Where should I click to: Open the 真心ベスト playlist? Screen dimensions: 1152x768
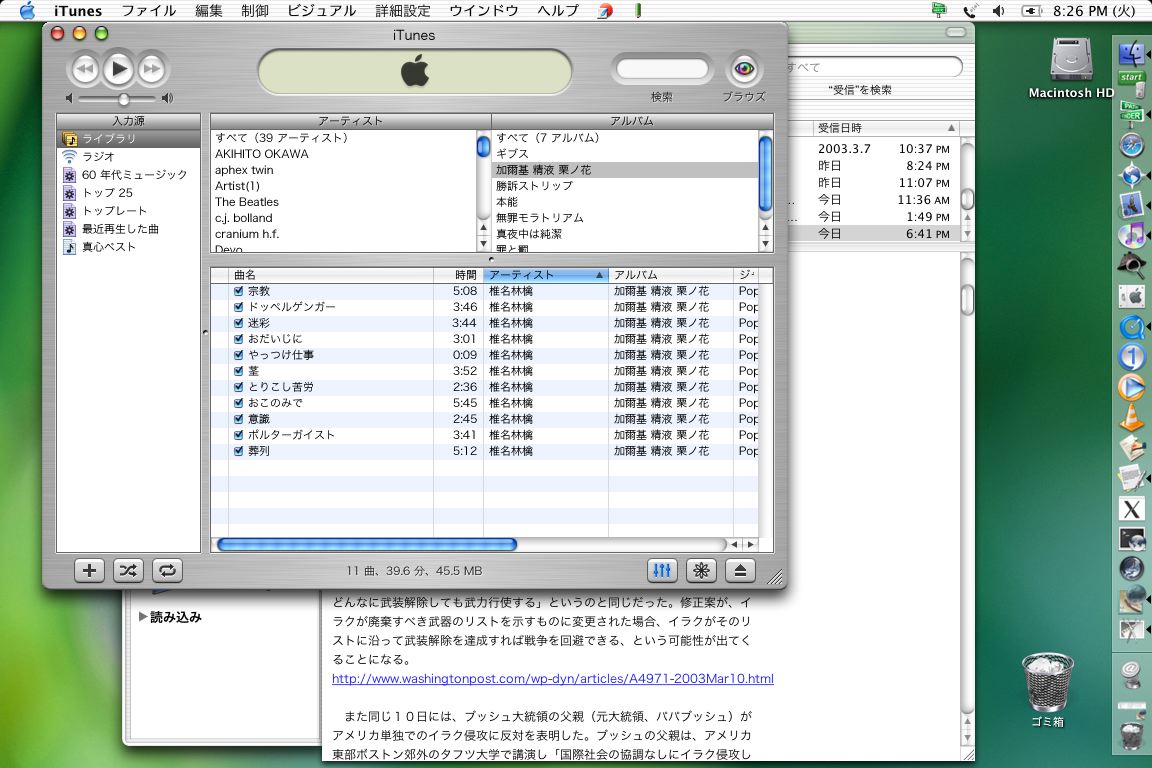coord(129,247)
